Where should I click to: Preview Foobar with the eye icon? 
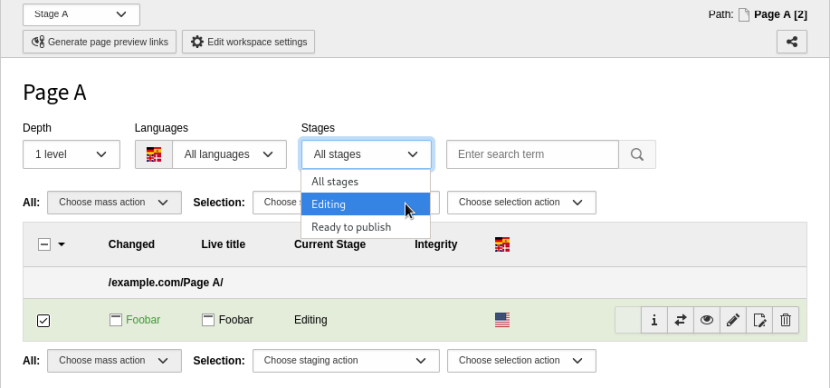tap(707, 320)
